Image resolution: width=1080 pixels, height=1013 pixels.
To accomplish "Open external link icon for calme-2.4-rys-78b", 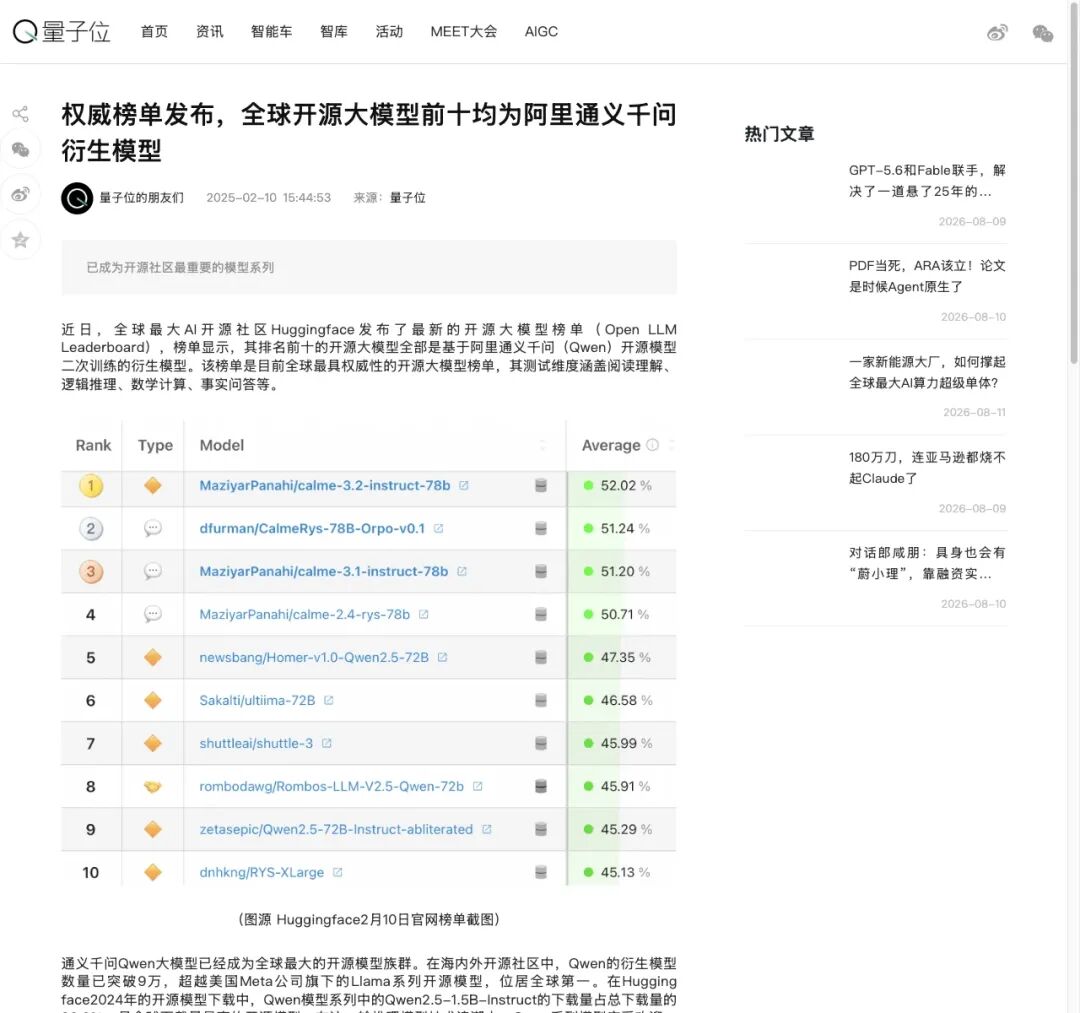I will [x=424, y=614].
